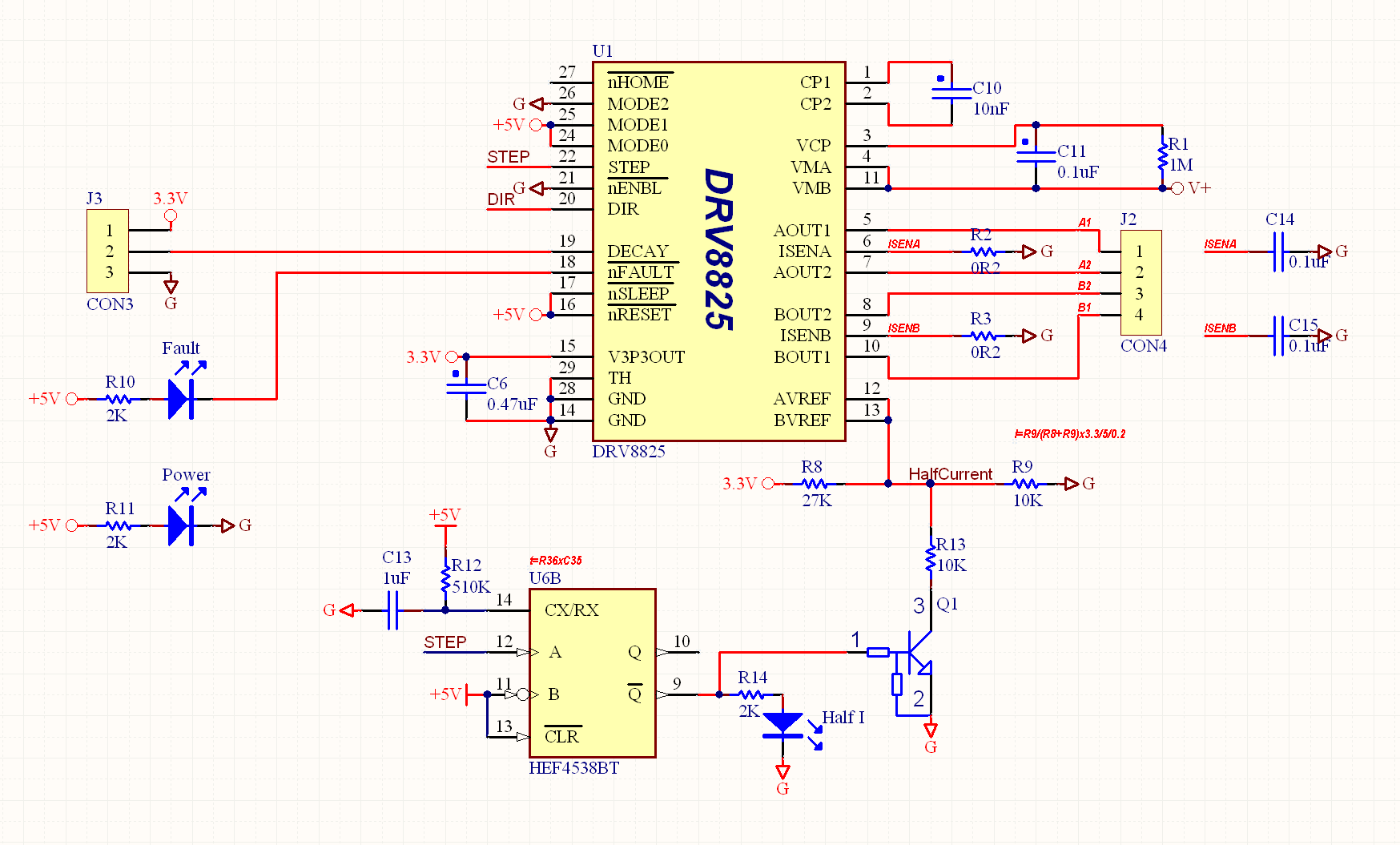Viewport: 1400px width, 845px height.
Task: Select the B1 net label
Action: 1084,308
